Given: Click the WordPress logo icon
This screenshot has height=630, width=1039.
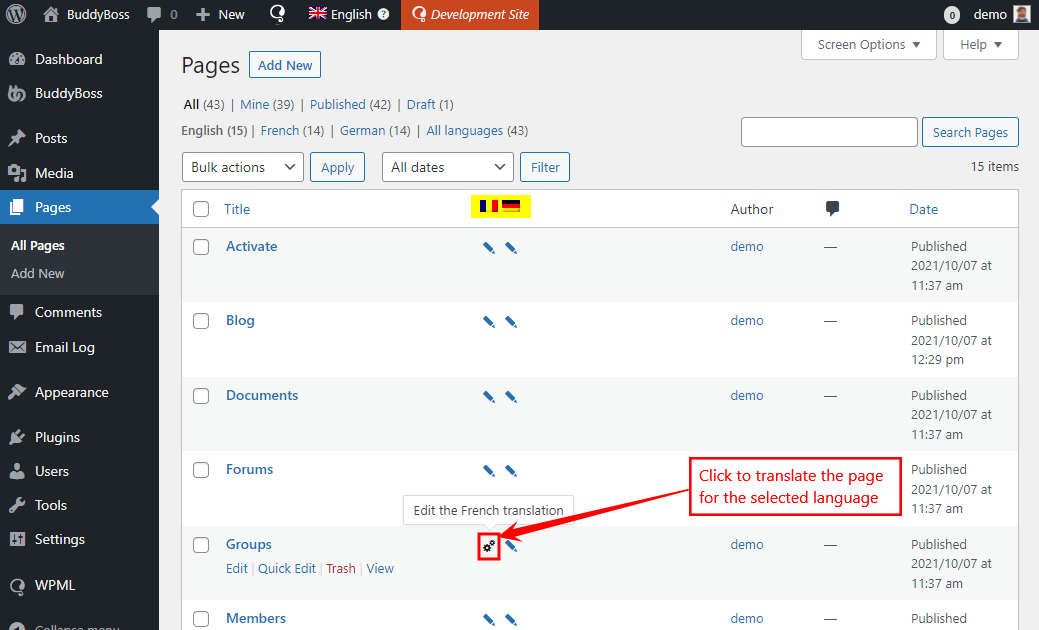Looking at the screenshot, I should [x=16, y=14].
